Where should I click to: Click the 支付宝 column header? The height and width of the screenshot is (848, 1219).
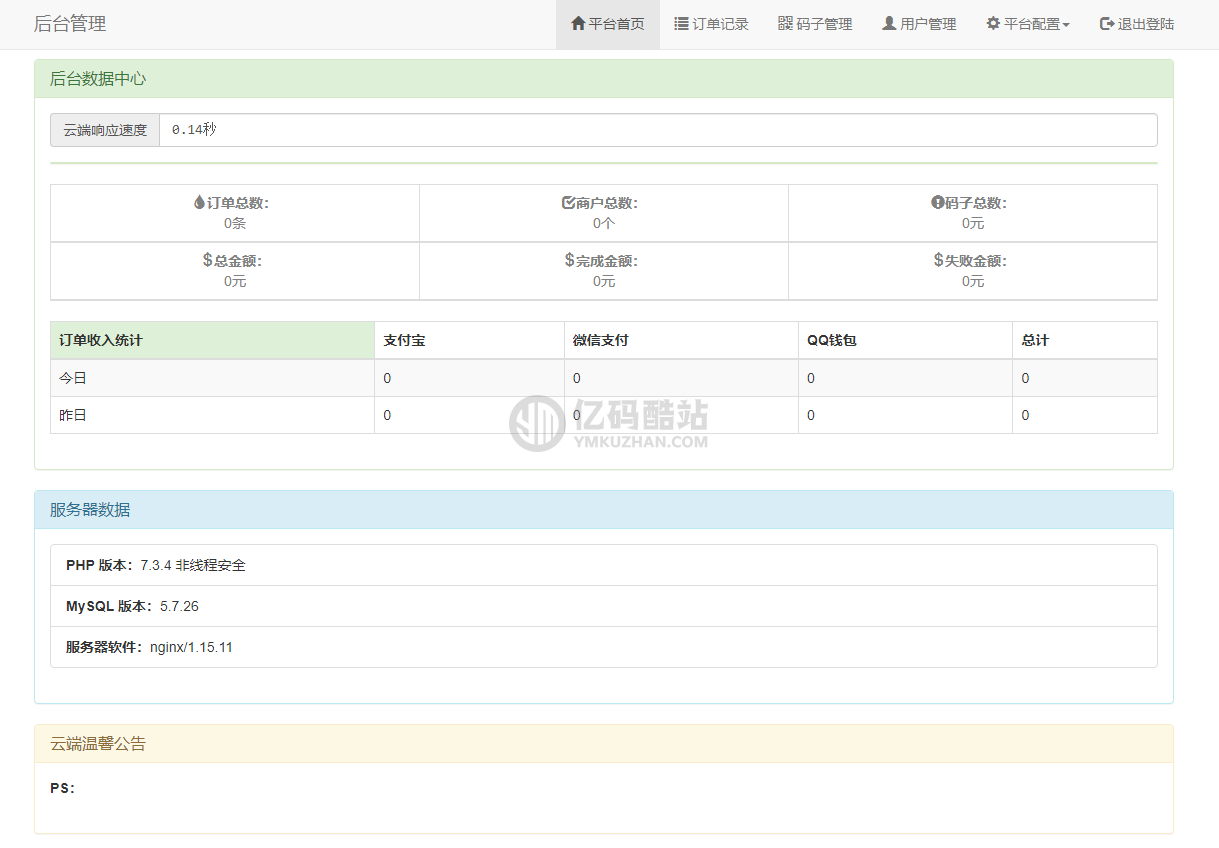click(x=469, y=340)
